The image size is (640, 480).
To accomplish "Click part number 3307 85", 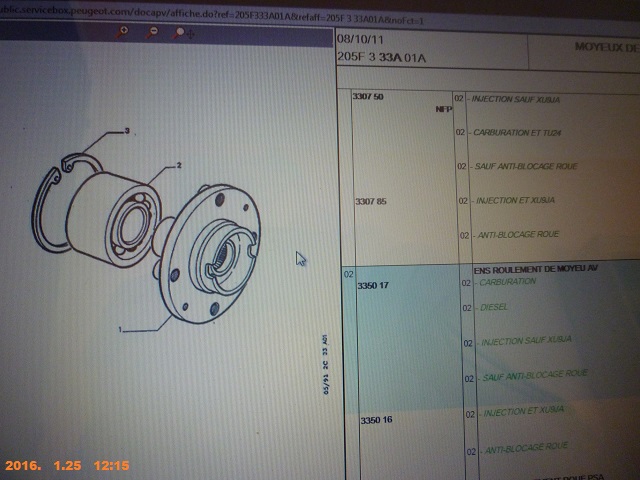I will [371, 201].
